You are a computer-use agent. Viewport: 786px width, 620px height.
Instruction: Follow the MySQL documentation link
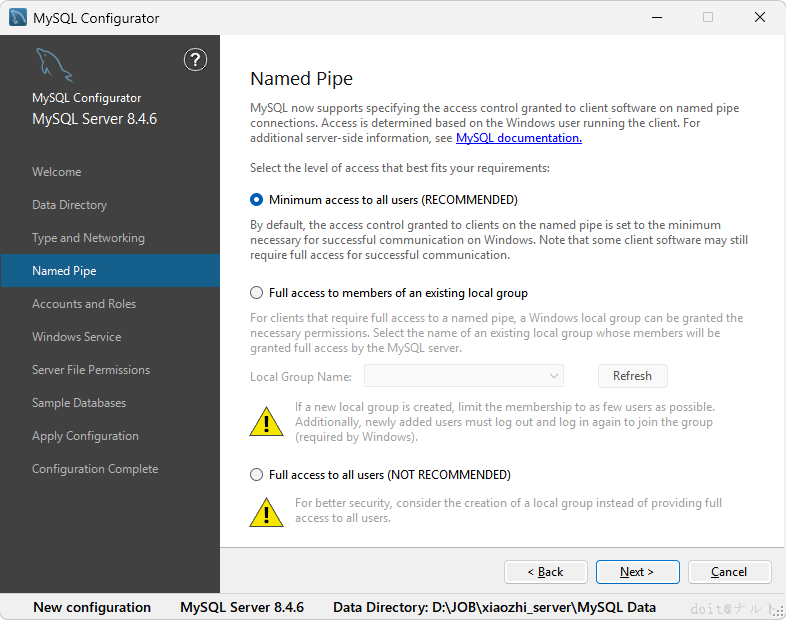click(x=519, y=138)
